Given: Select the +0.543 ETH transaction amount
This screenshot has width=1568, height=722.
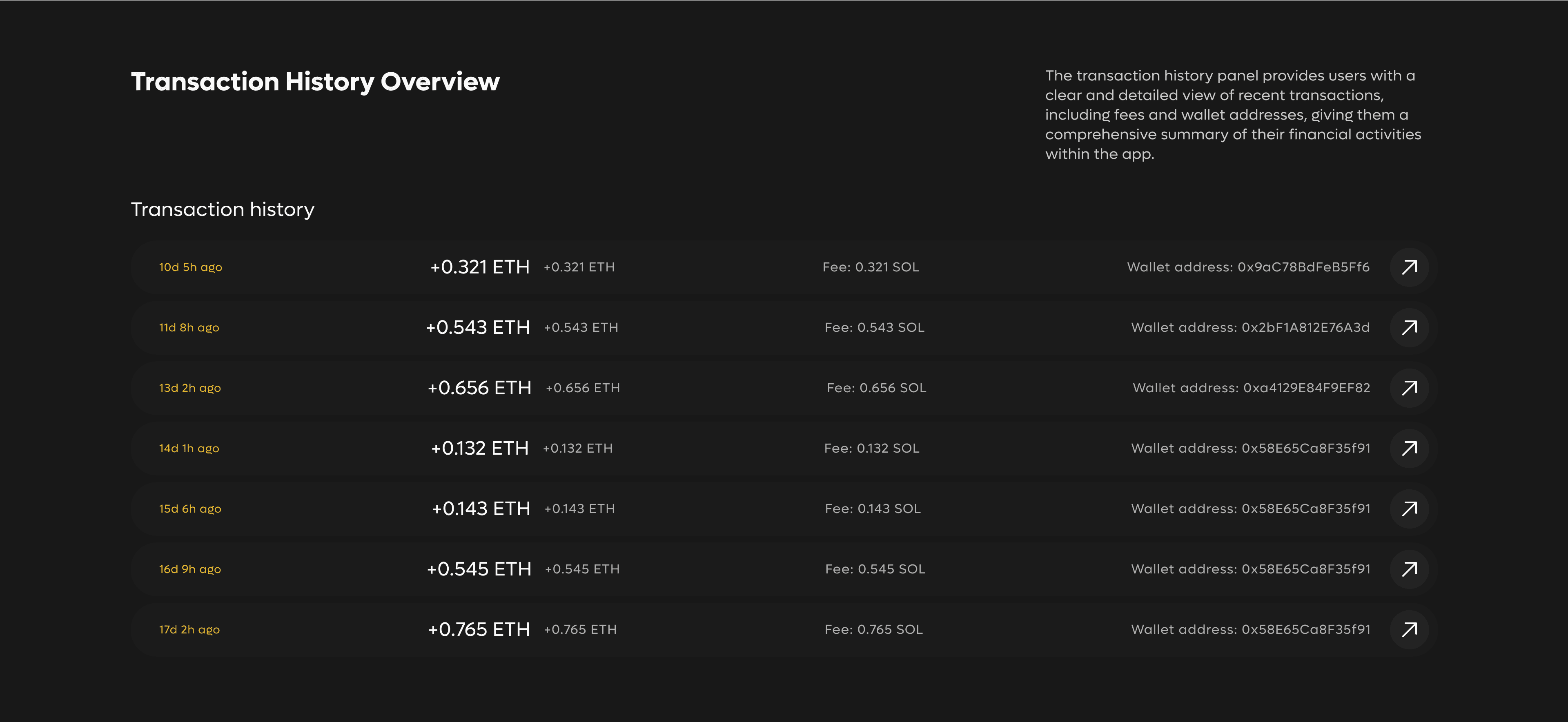Looking at the screenshot, I should 478,327.
